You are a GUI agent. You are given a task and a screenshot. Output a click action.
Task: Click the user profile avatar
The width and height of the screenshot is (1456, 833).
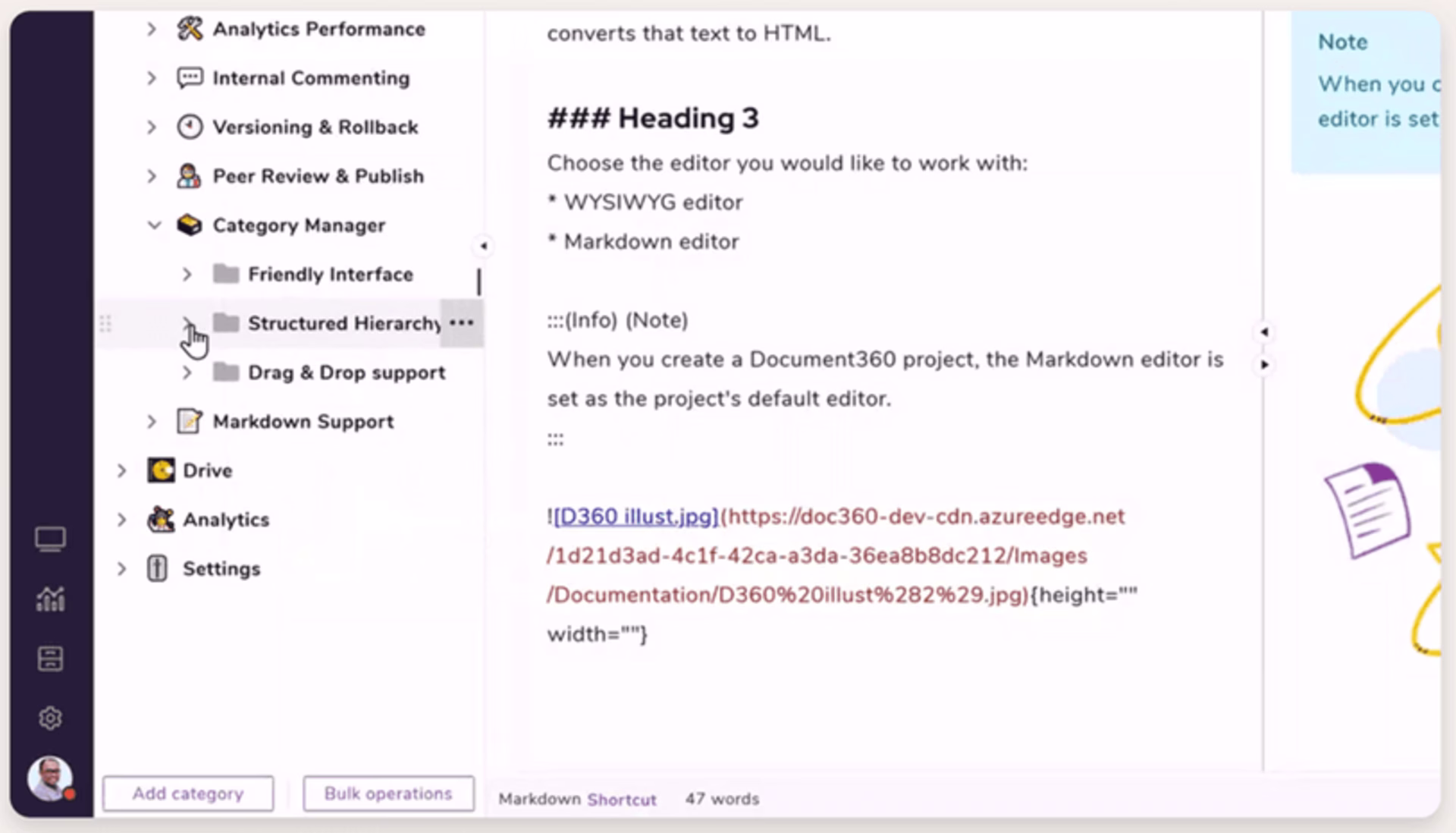tap(50, 778)
